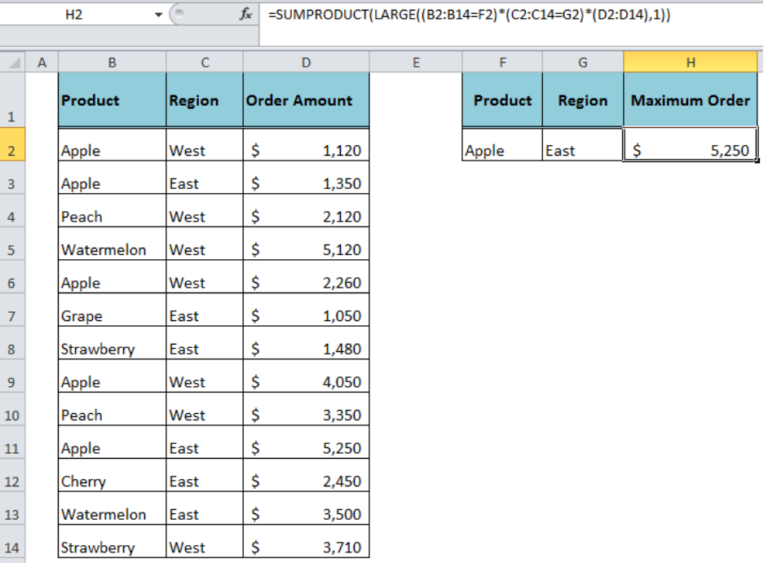Select the column E header

tap(415, 62)
